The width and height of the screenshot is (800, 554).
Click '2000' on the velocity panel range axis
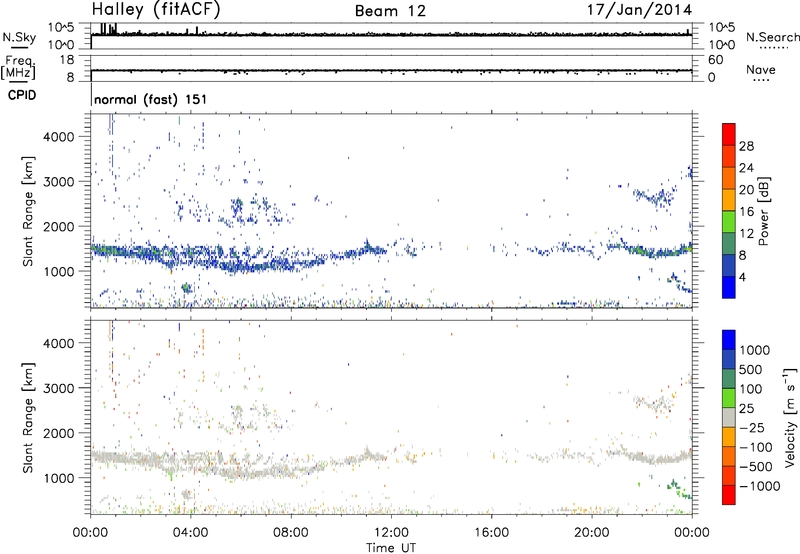click(59, 433)
